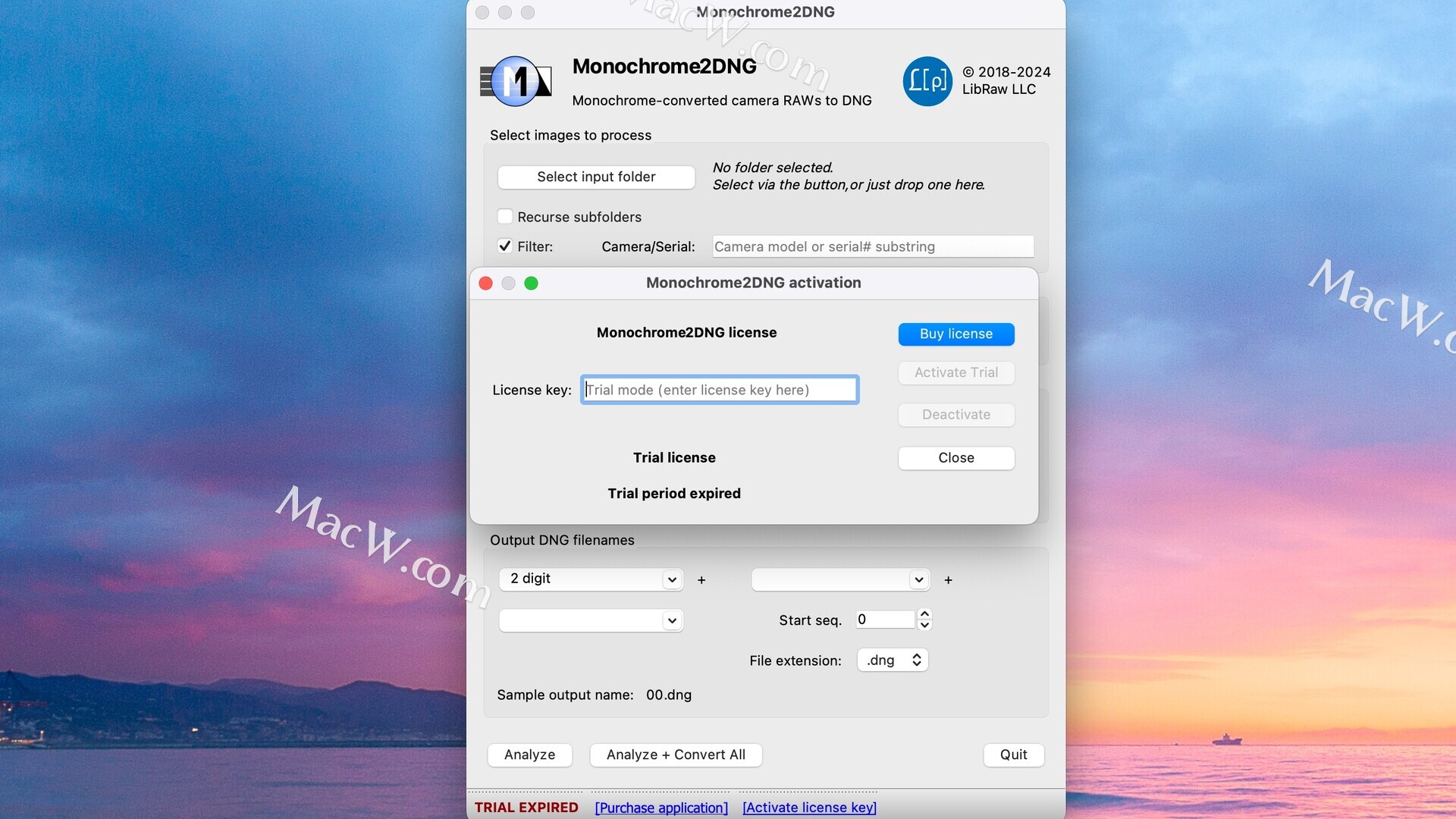Click the Monochrome2DNG app logo icon
The height and width of the screenshot is (819, 1456).
pos(516,81)
